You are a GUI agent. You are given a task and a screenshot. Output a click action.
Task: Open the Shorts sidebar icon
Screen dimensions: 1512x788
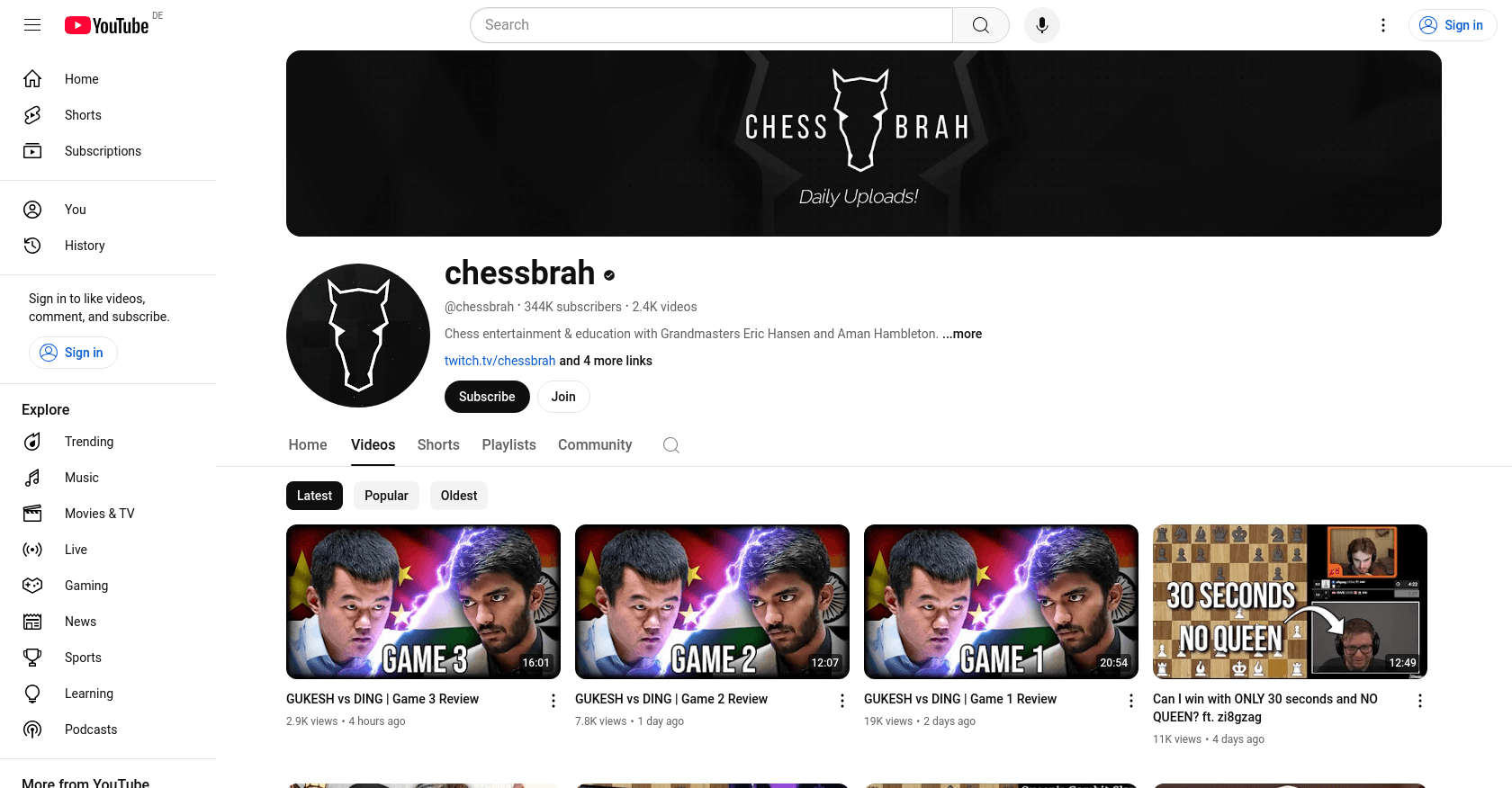(32, 115)
